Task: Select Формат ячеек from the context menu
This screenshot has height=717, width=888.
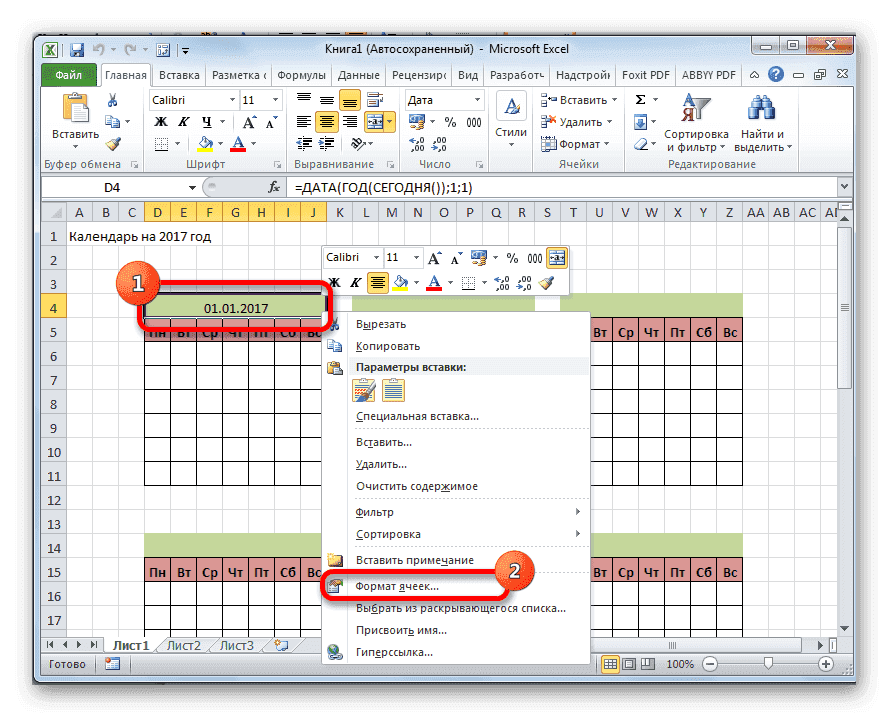Action: pos(398,585)
